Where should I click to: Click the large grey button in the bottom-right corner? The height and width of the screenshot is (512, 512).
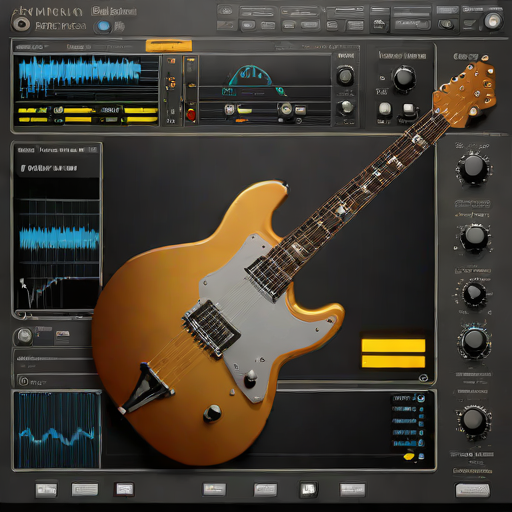(472, 490)
